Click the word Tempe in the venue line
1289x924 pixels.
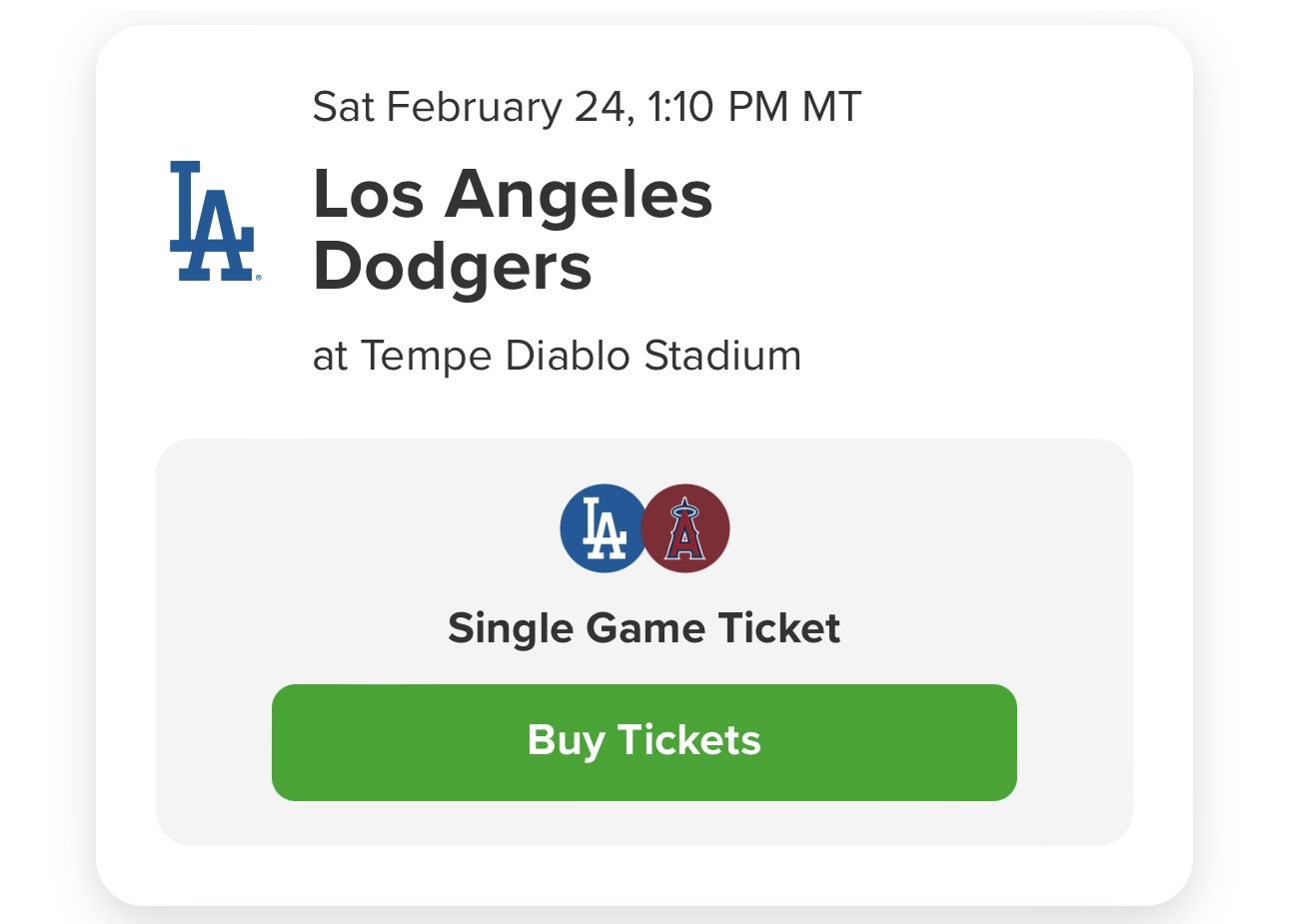click(427, 356)
